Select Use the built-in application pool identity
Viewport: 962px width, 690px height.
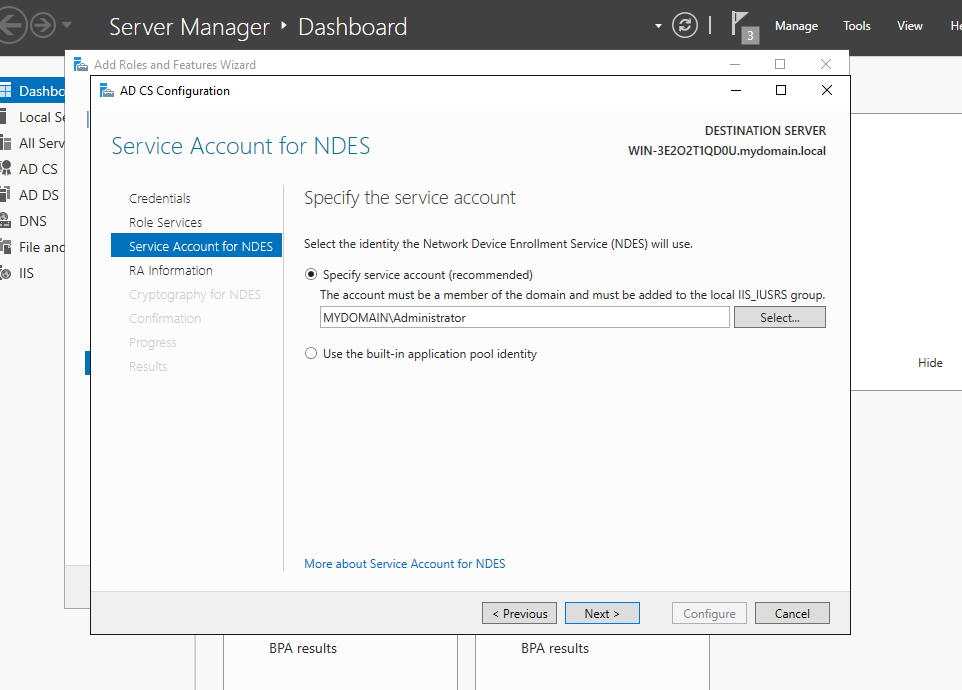311,353
